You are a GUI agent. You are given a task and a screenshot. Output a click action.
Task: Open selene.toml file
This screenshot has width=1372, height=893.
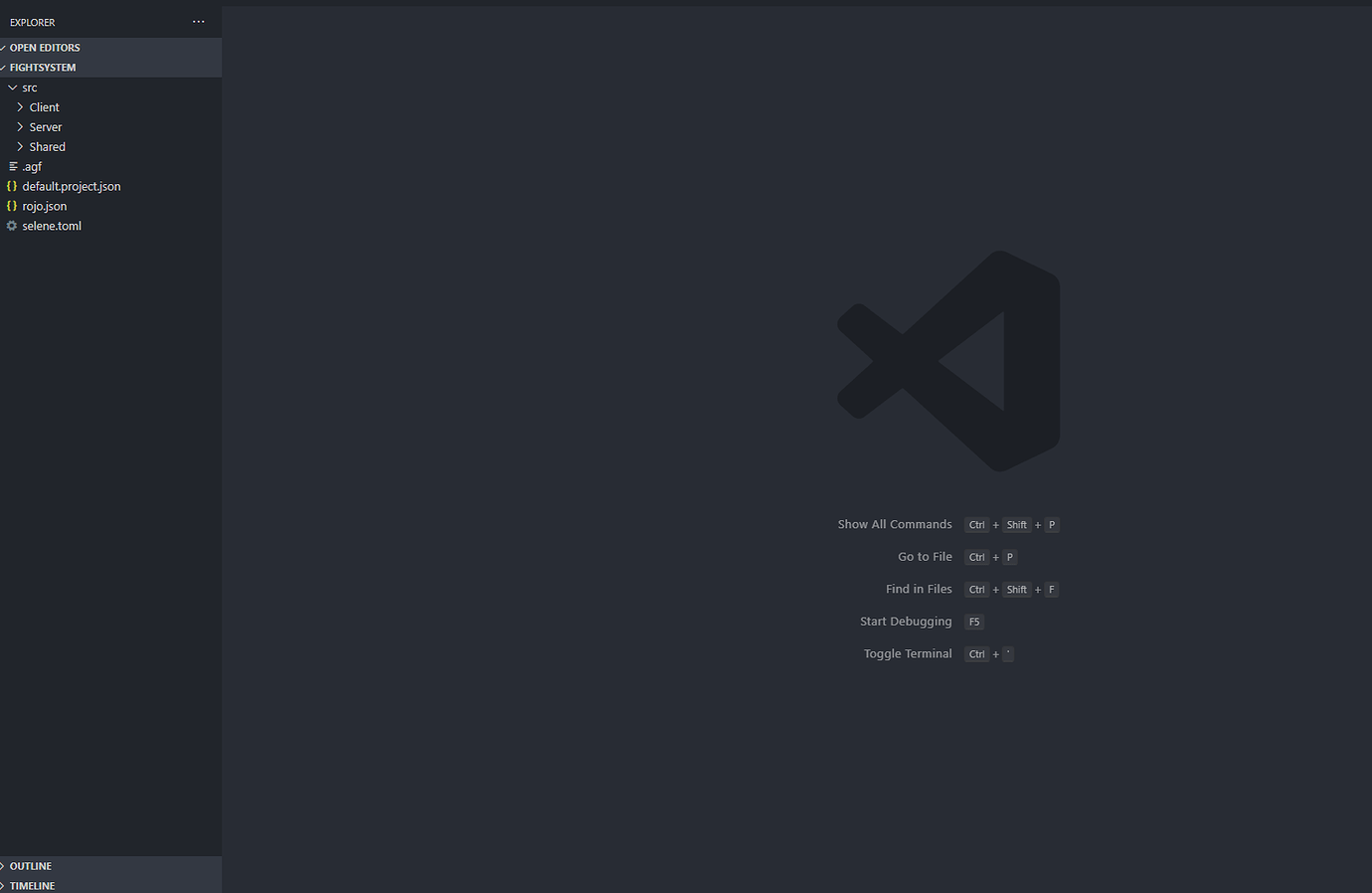(x=52, y=227)
